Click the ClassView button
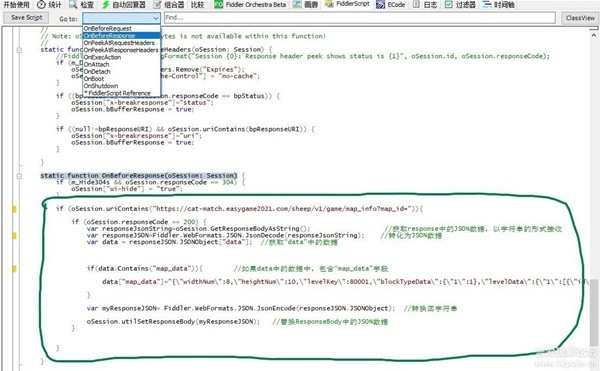600x371 pixels. point(580,18)
